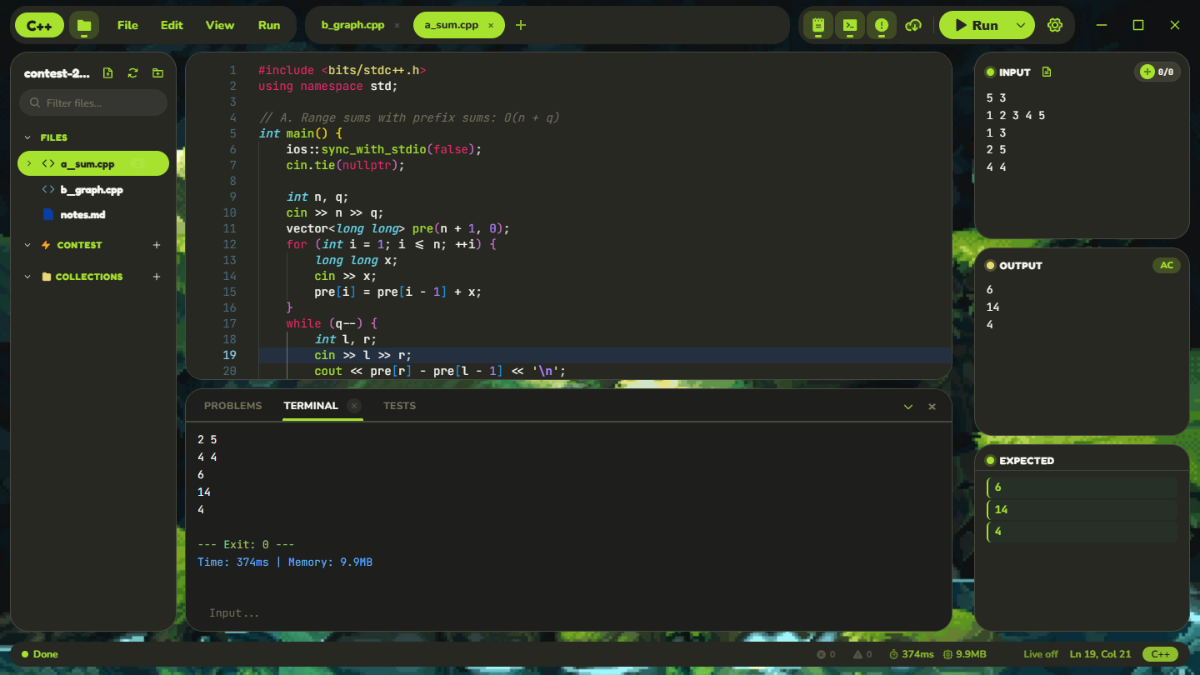This screenshot has width=1200, height=675.
Task: Open settings via the gear icon
Action: (x=1055, y=25)
